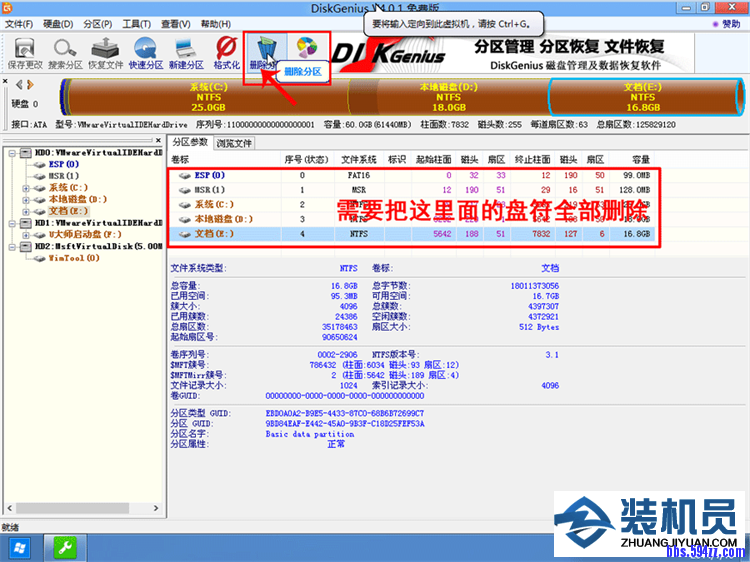Launch 快速分区 (Quick Partition) from toolbar
The image size is (750, 562).
(146, 52)
